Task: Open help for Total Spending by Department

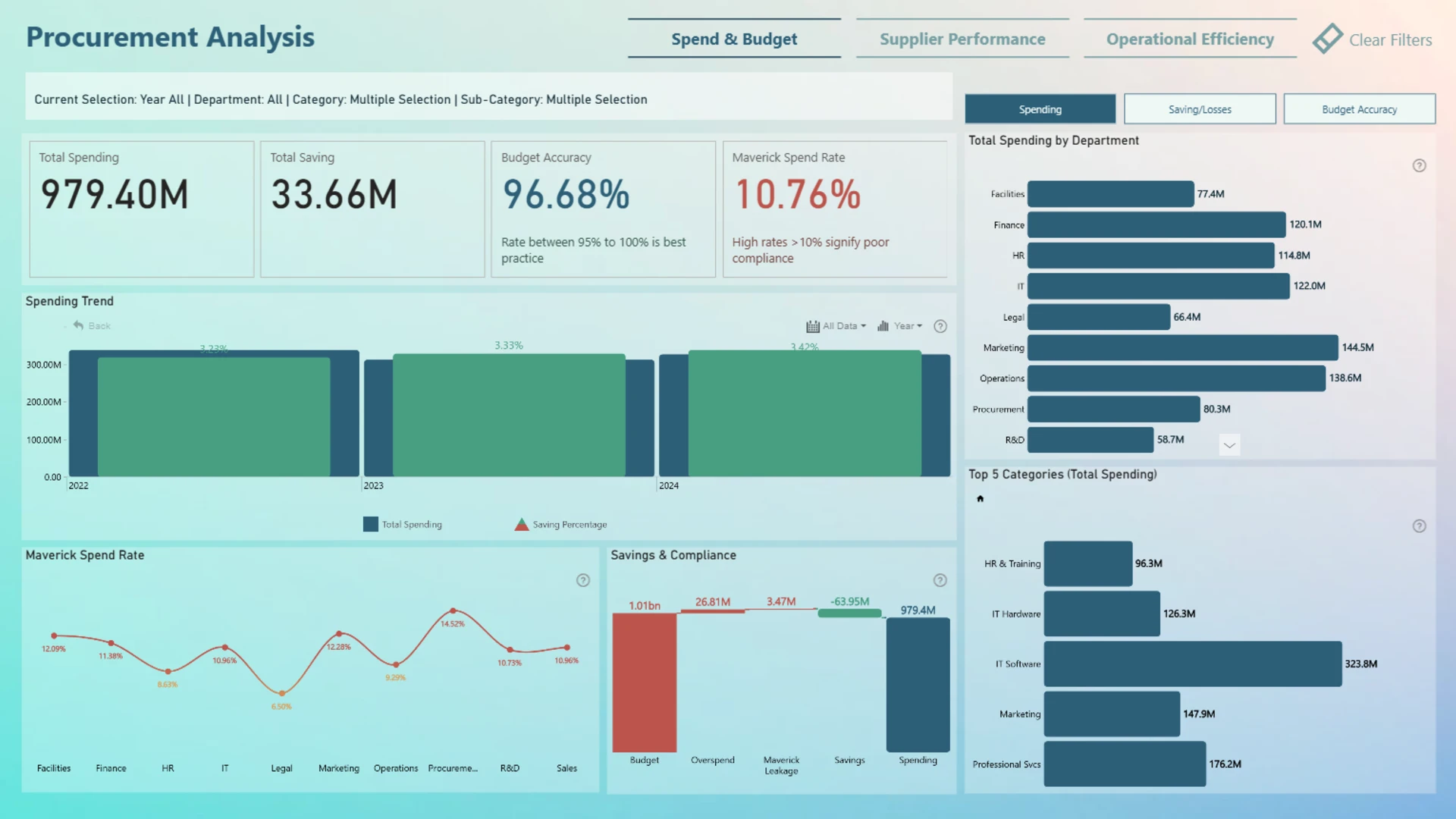Action: coord(1420,165)
